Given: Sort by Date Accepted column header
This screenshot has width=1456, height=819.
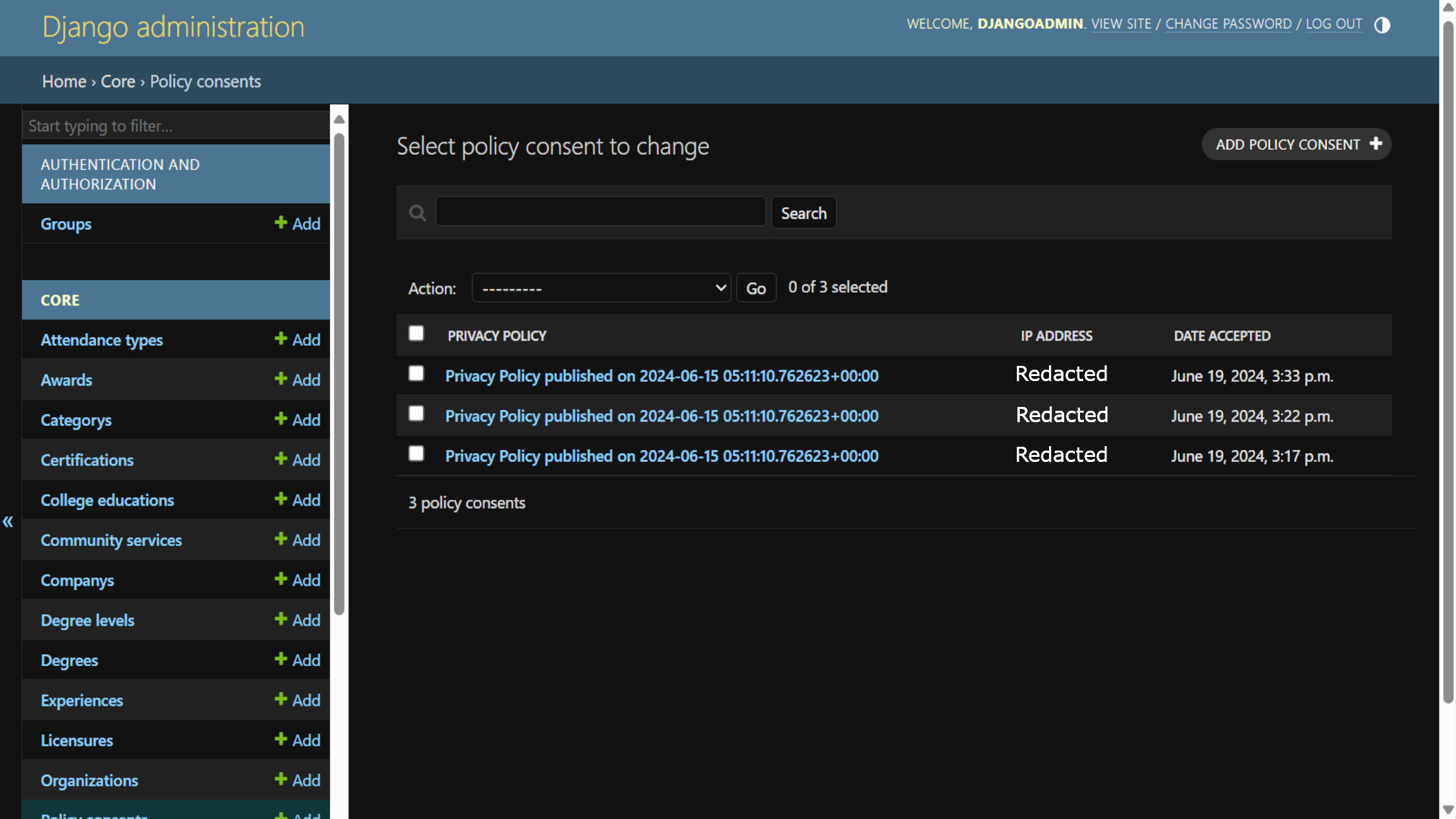Looking at the screenshot, I should point(1222,336).
